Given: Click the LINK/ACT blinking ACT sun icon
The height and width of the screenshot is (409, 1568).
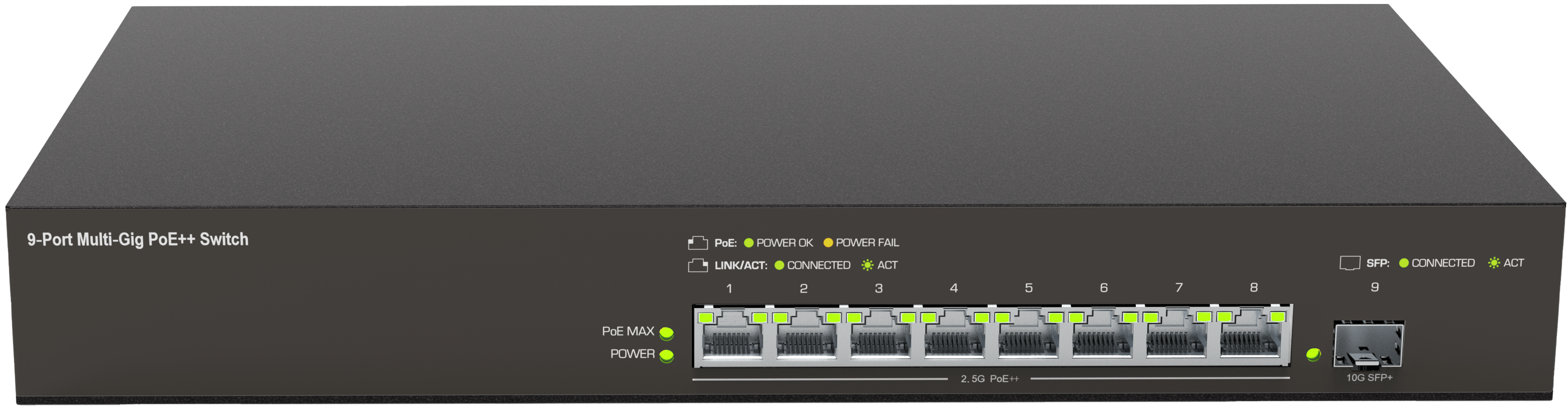Looking at the screenshot, I should [x=868, y=265].
